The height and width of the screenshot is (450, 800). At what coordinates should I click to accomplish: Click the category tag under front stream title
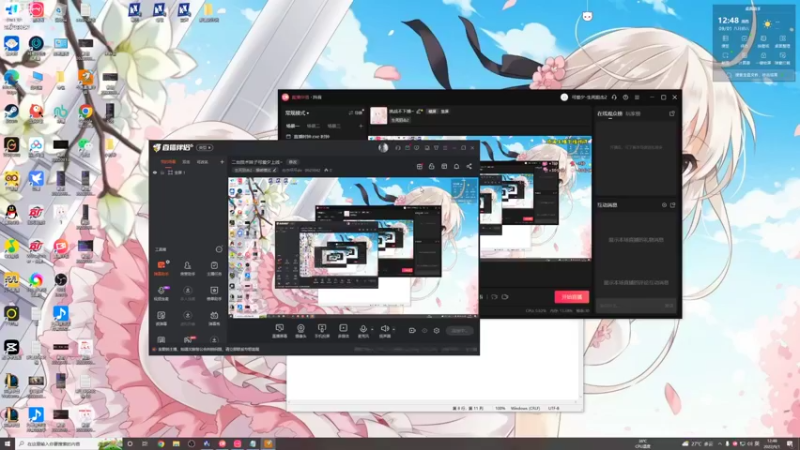[255, 170]
